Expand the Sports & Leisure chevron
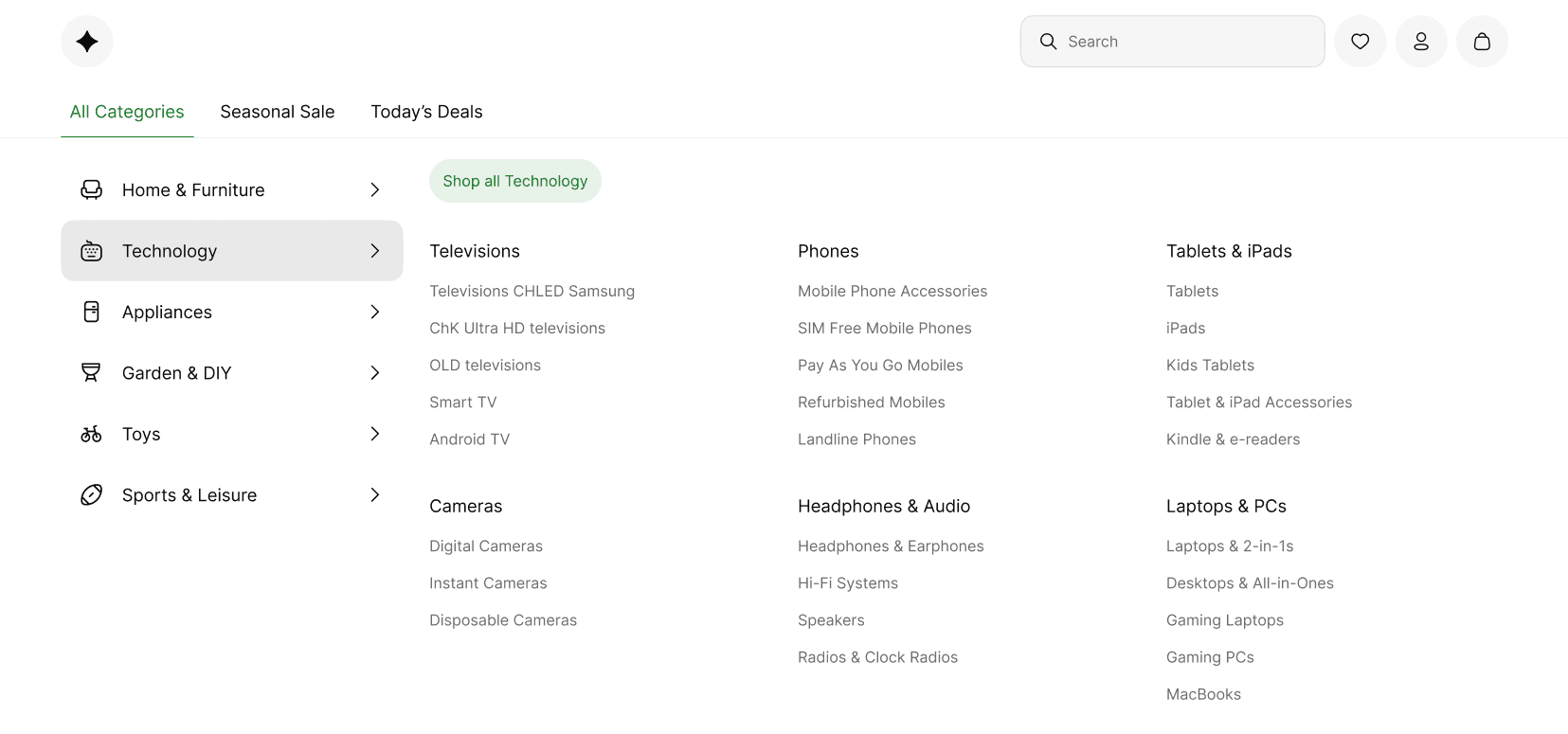Screen dimensions: 1568x734 coord(375,495)
